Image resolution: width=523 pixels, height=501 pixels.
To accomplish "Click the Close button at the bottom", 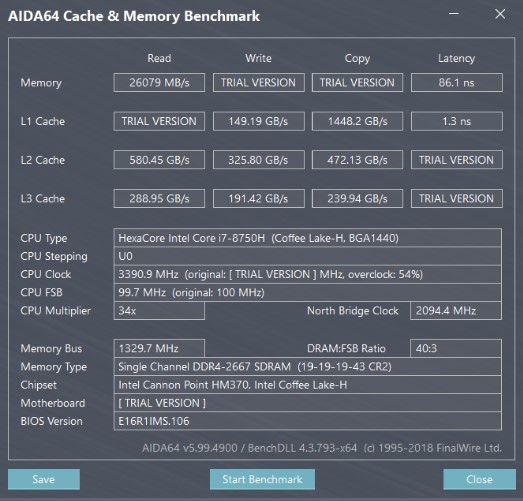I will pos(479,479).
